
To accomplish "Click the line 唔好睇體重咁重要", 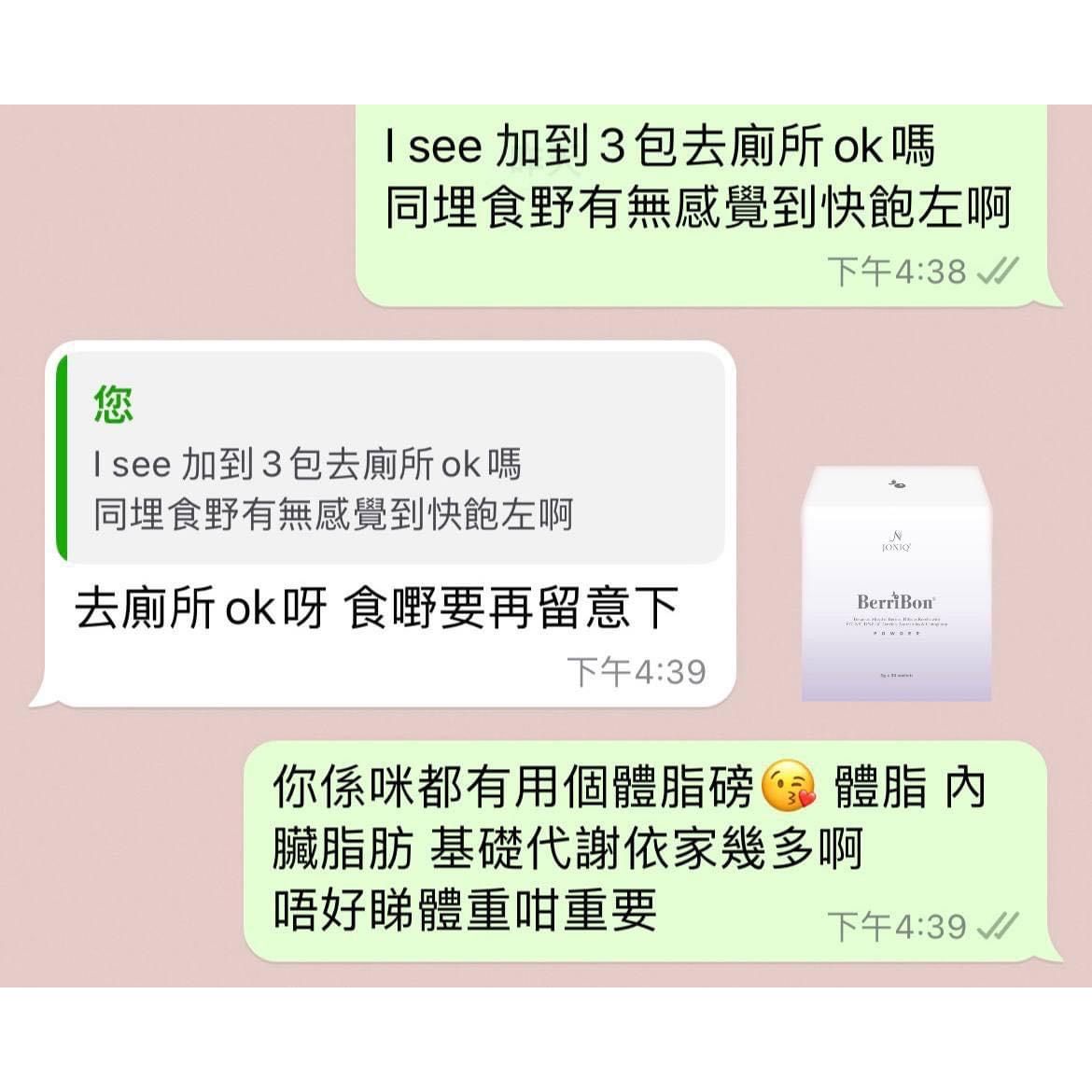I will click(465, 910).
